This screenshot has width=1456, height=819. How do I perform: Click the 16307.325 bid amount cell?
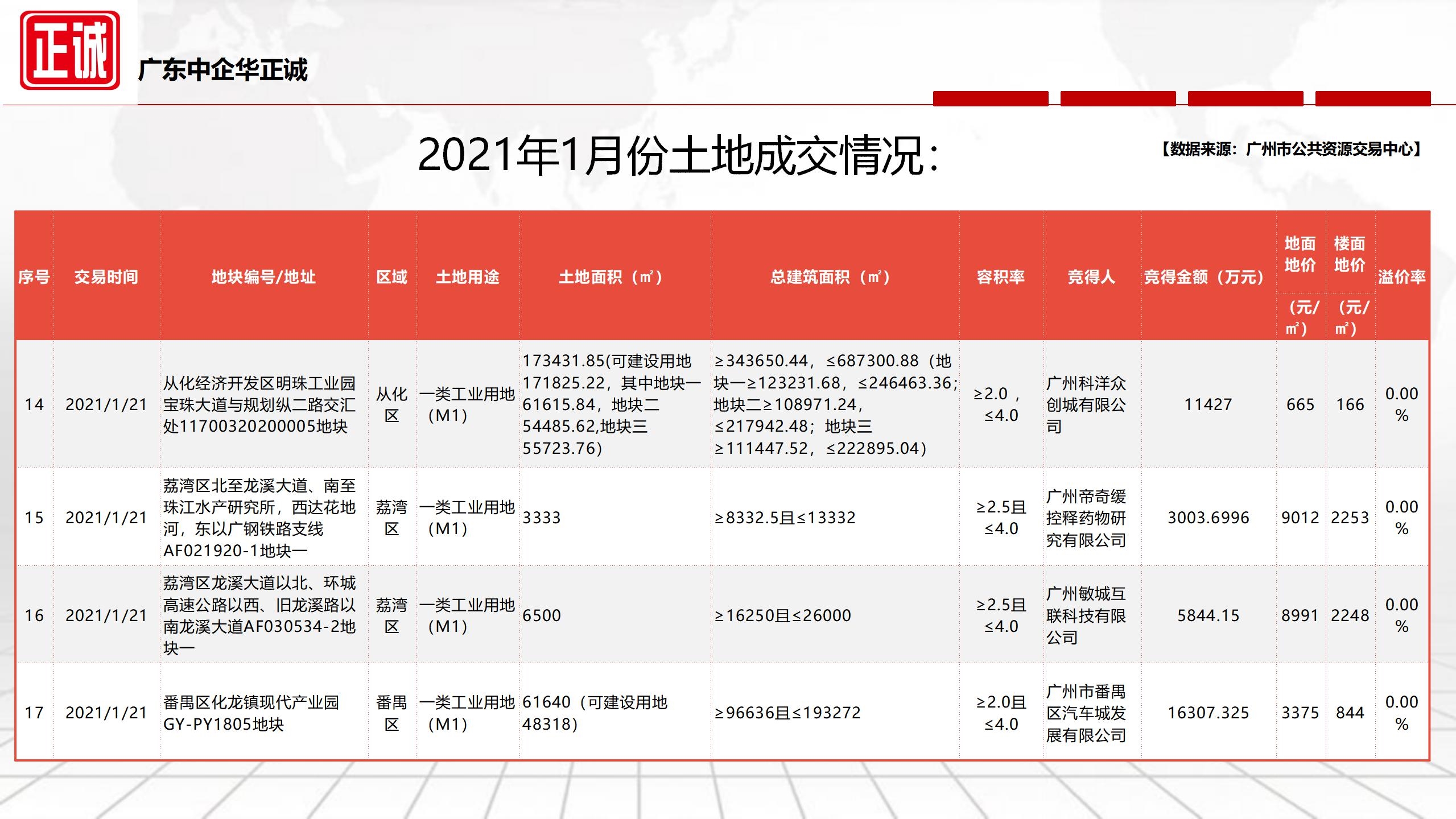1208,713
